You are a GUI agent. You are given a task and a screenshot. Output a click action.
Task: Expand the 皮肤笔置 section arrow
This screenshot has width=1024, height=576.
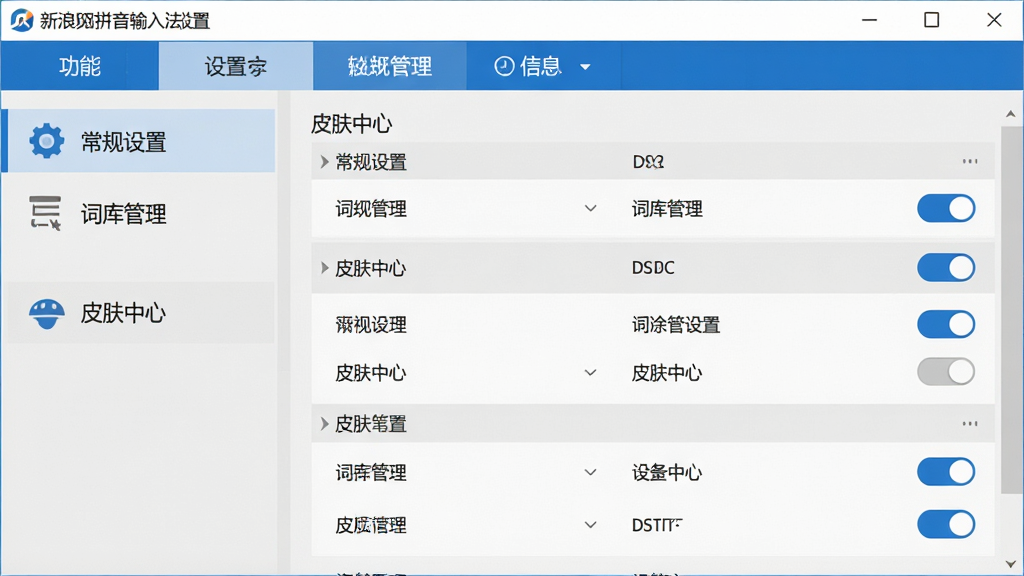(325, 424)
